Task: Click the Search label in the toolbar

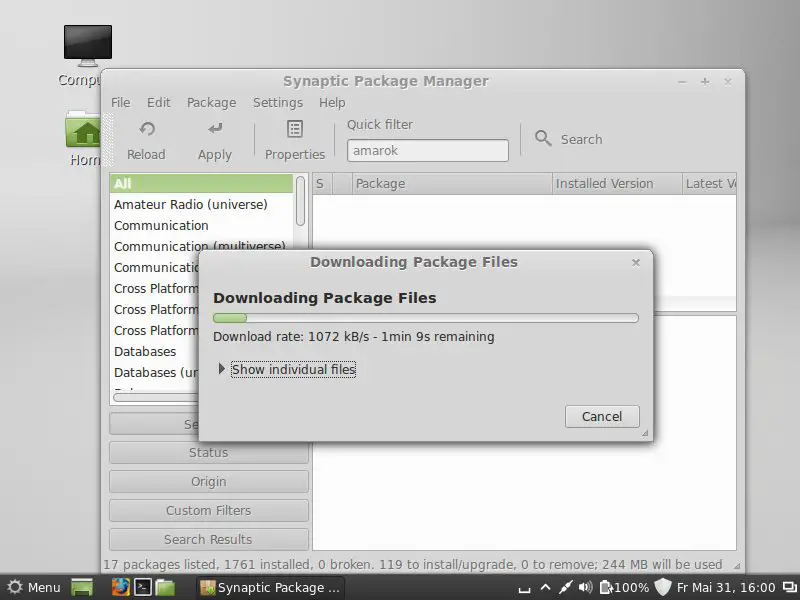Action: pyautogui.click(x=581, y=139)
